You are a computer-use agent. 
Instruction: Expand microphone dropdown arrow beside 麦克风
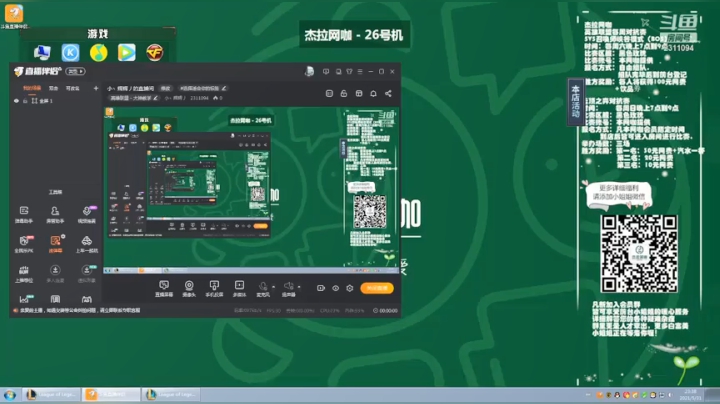click(x=273, y=287)
